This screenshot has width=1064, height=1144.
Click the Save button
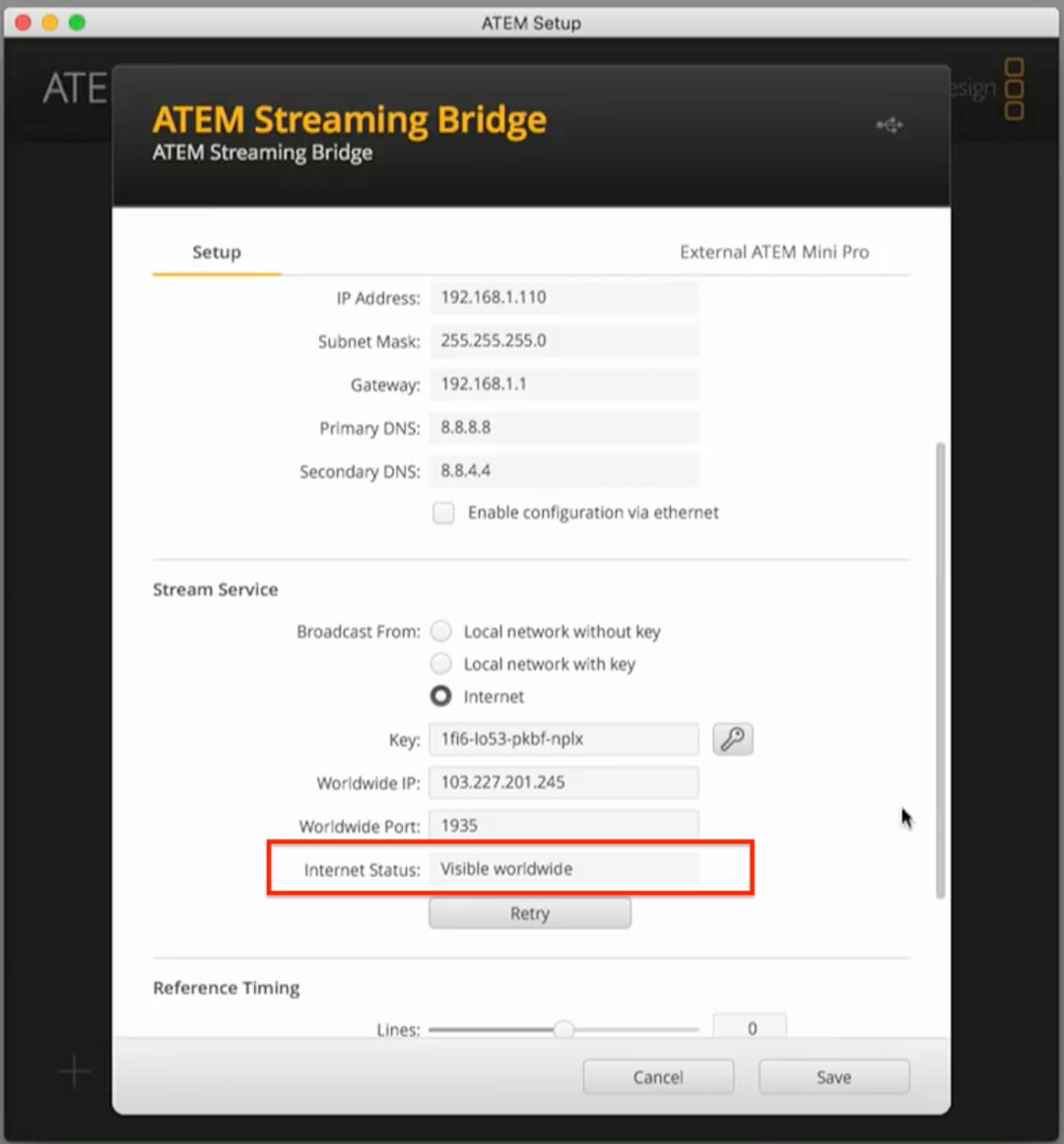tap(833, 1077)
